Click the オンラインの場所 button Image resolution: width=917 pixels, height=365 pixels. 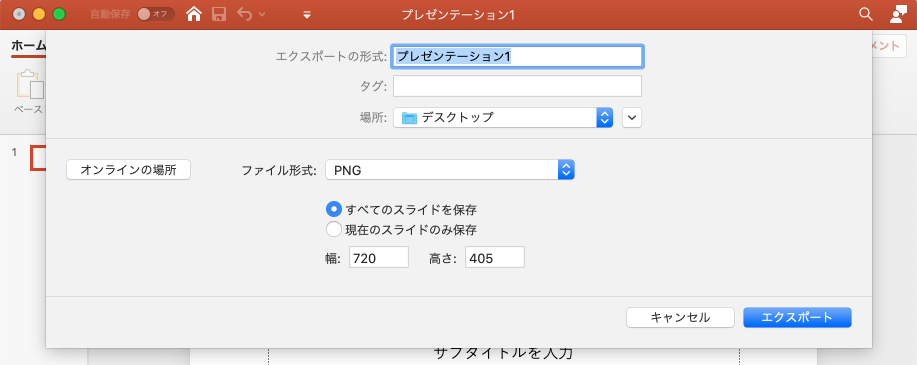click(129, 170)
